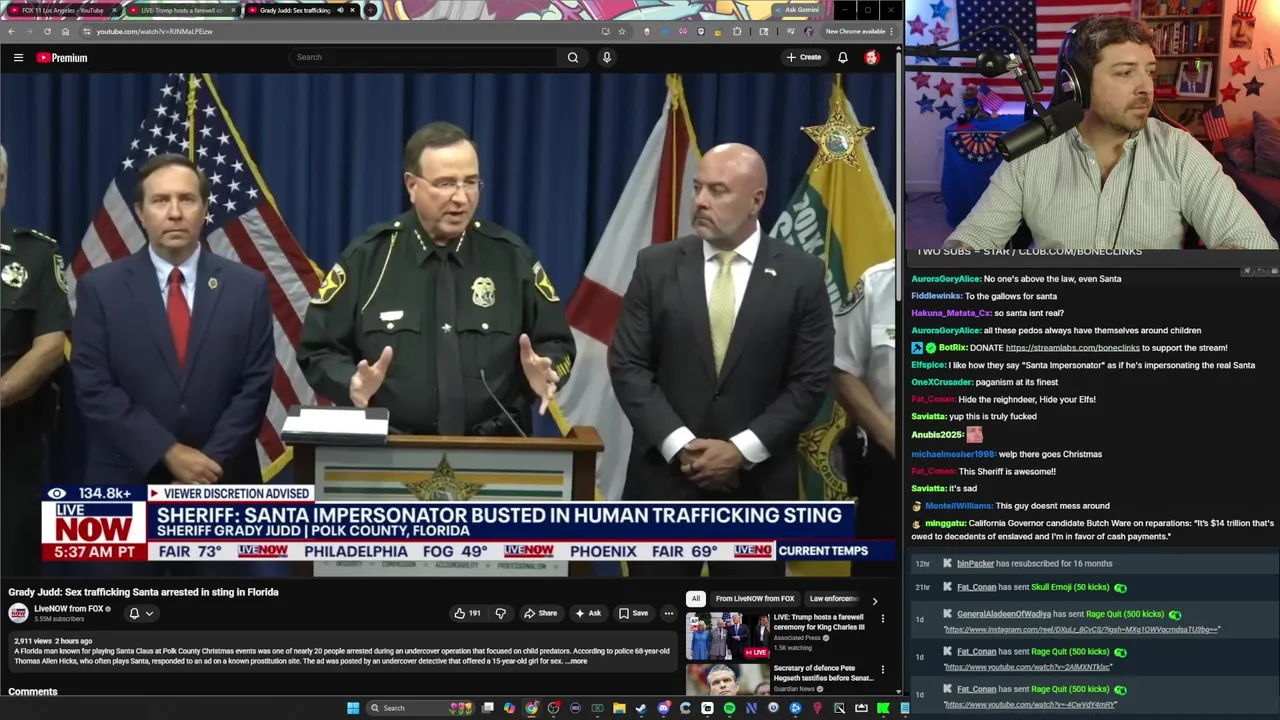1280x720 pixels.
Task: Dislike the video with thumbs down
Action: (500, 613)
